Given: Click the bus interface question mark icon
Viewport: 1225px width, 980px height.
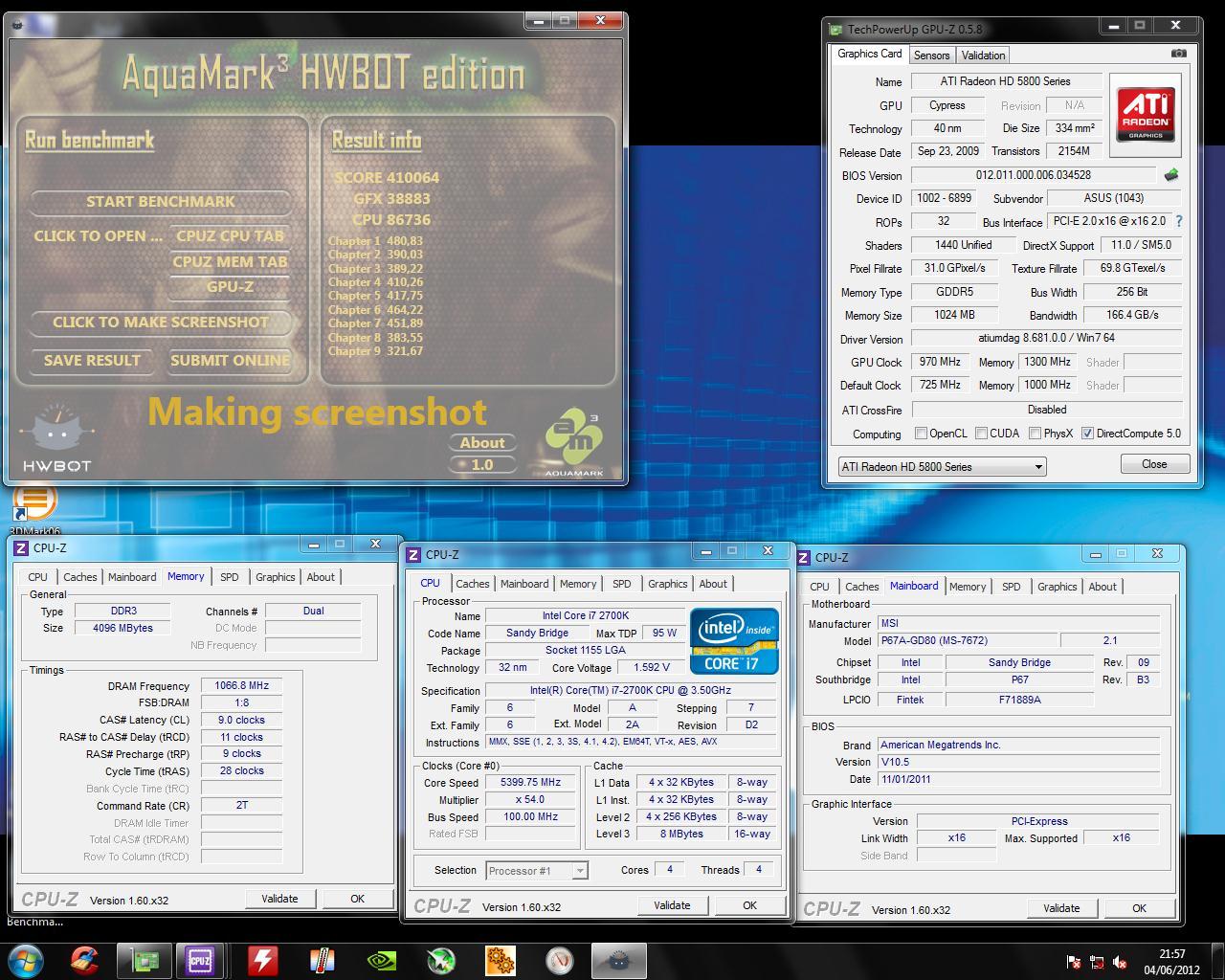Looking at the screenshot, I should click(1178, 221).
